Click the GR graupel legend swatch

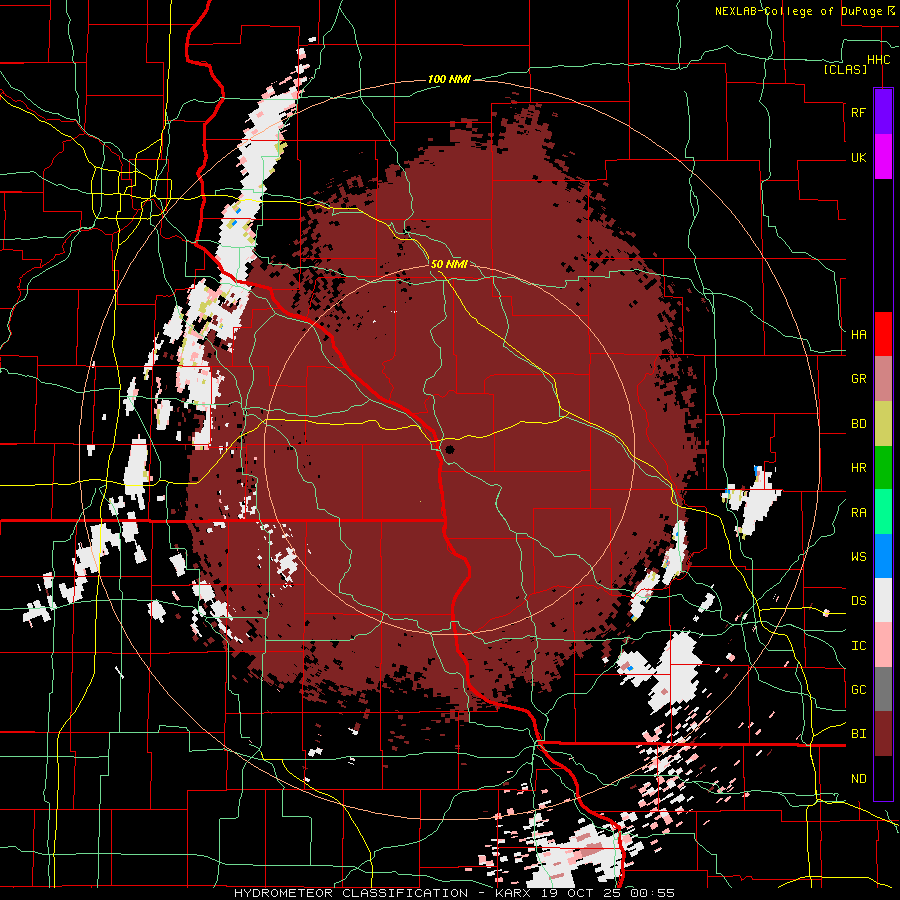coord(883,379)
